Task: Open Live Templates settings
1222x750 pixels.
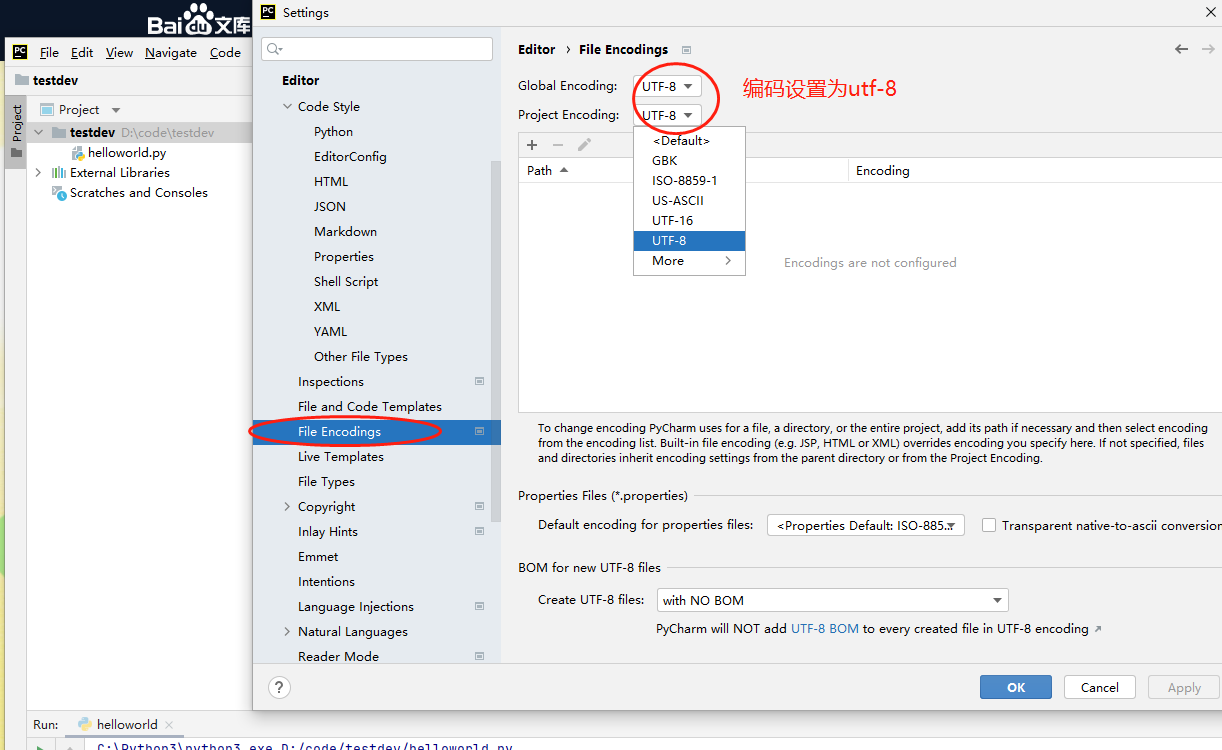Action: pos(341,456)
